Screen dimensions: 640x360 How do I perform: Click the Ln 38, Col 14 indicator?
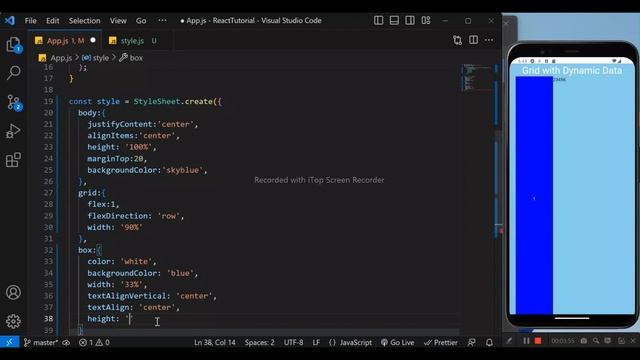pyautogui.click(x=215, y=342)
